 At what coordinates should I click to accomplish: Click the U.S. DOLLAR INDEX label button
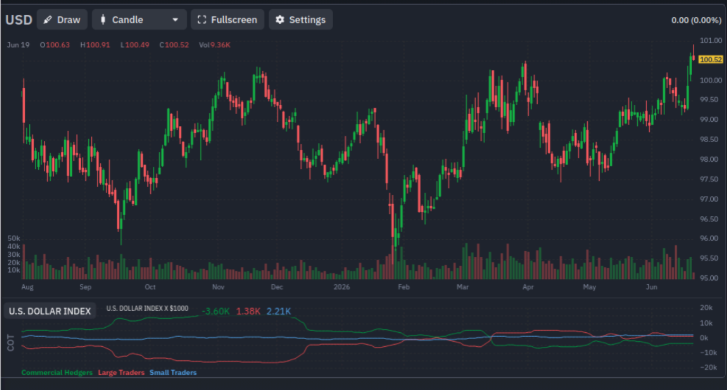click(50, 311)
